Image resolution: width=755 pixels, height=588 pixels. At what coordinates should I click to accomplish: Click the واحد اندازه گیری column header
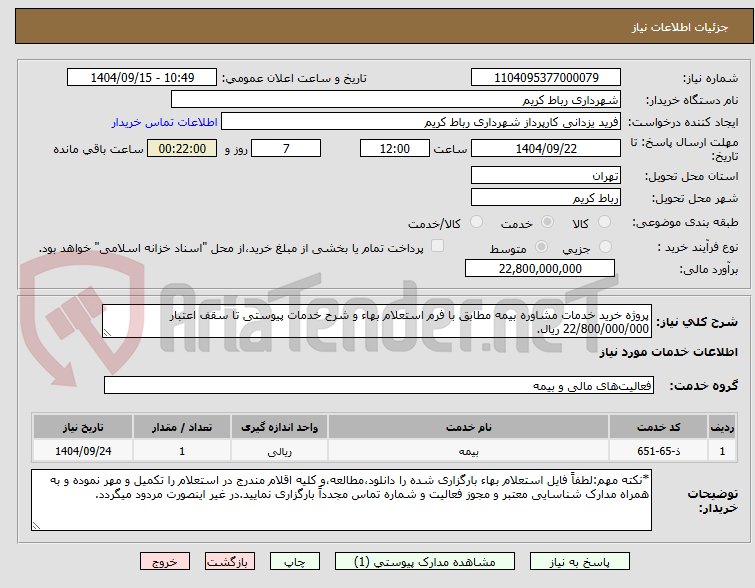point(279,427)
